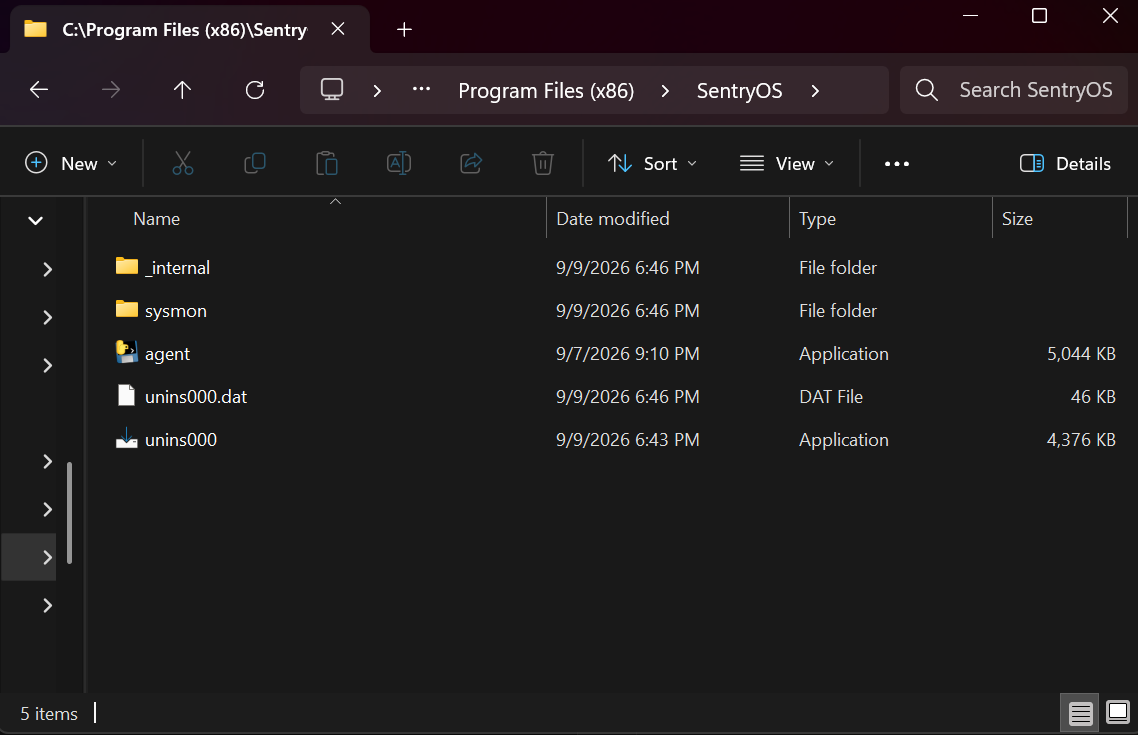Click the Delete trash can icon

pos(543,163)
